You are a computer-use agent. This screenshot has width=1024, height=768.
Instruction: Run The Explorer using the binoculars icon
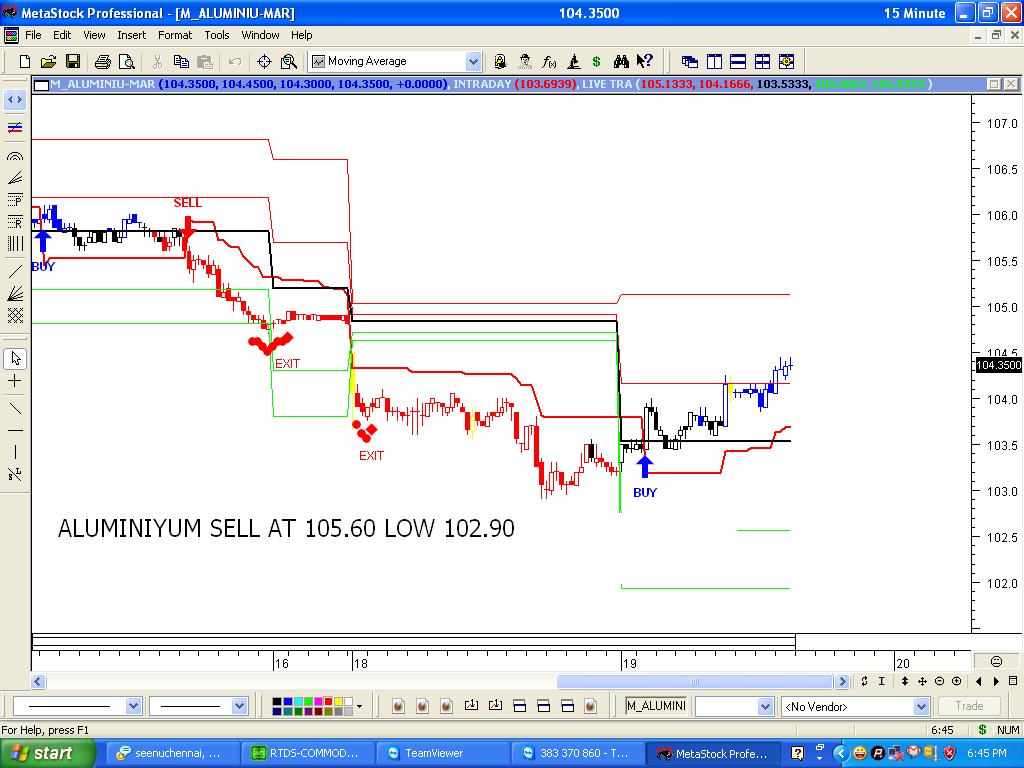(623, 61)
